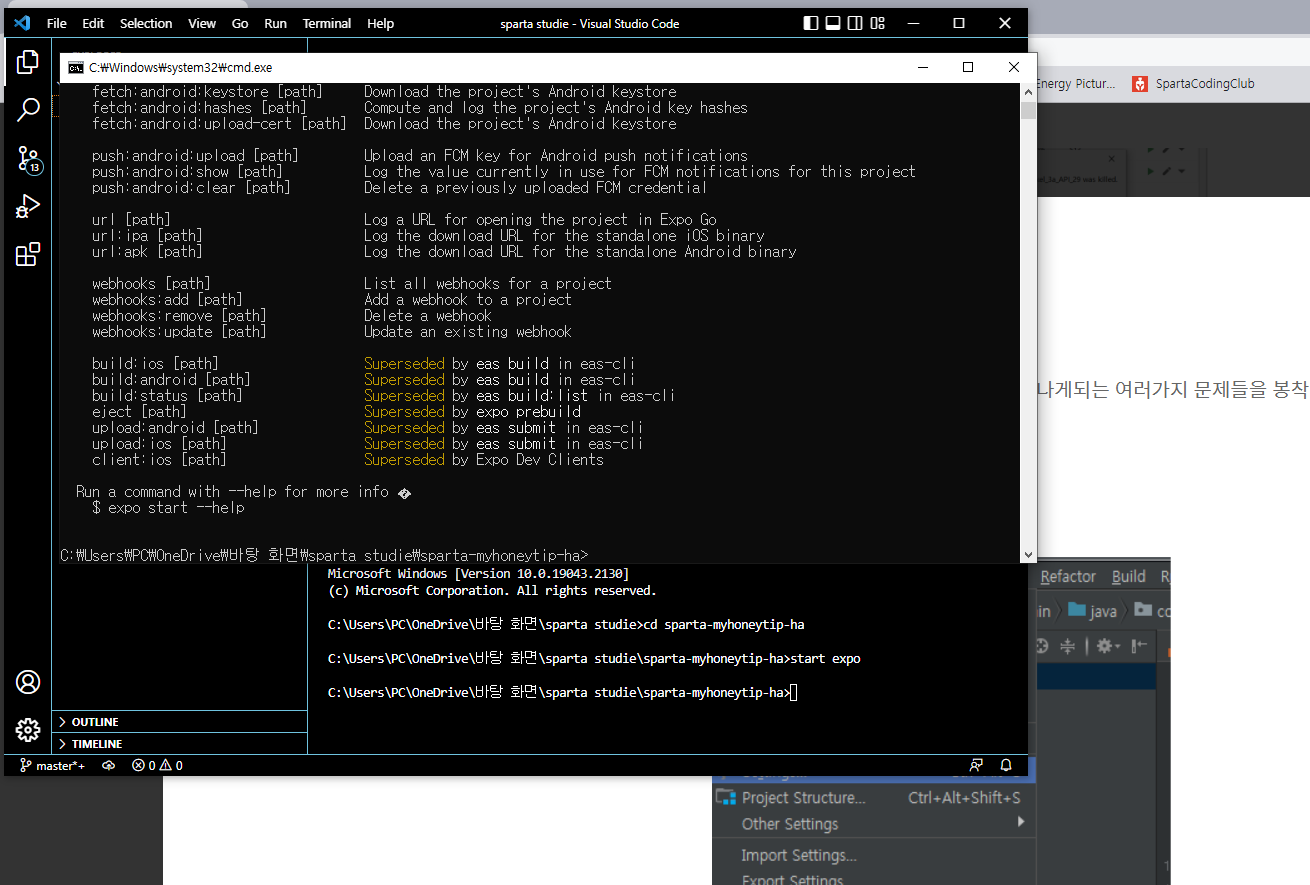Image resolution: width=1310 pixels, height=885 pixels.
Task: Toggle the secondary side bar layout icon
Action: pos(856,23)
